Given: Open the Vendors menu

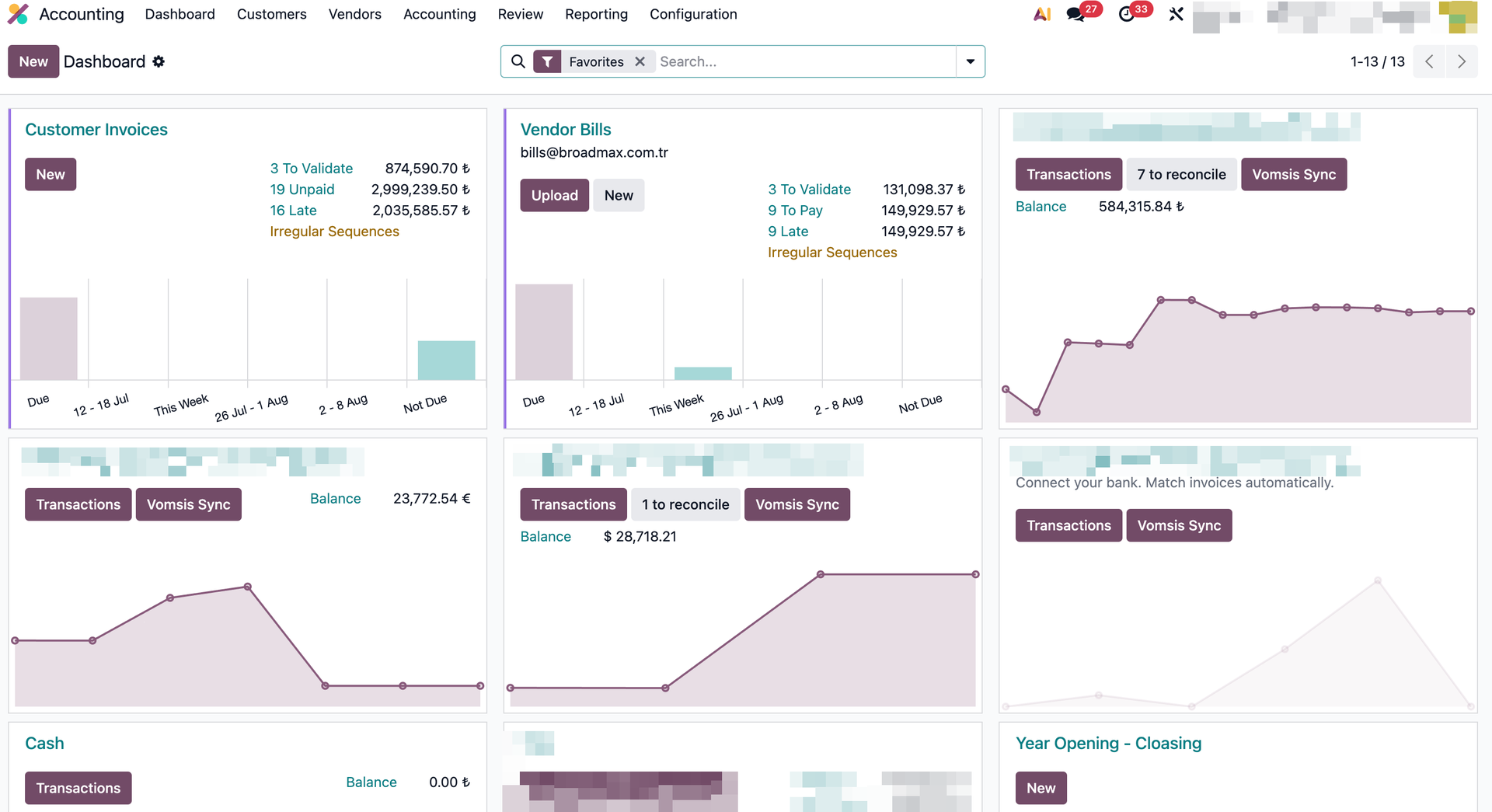Looking at the screenshot, I should pos(354,14).
